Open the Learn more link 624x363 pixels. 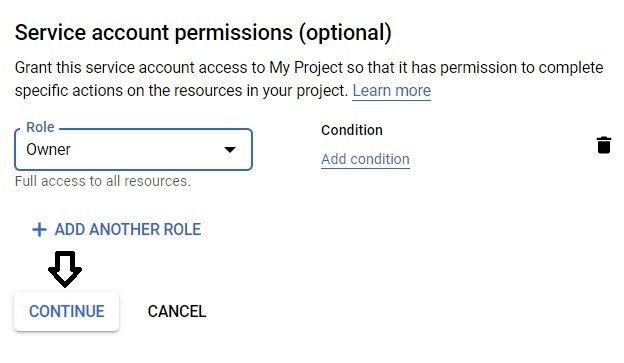tap(392, 91)
